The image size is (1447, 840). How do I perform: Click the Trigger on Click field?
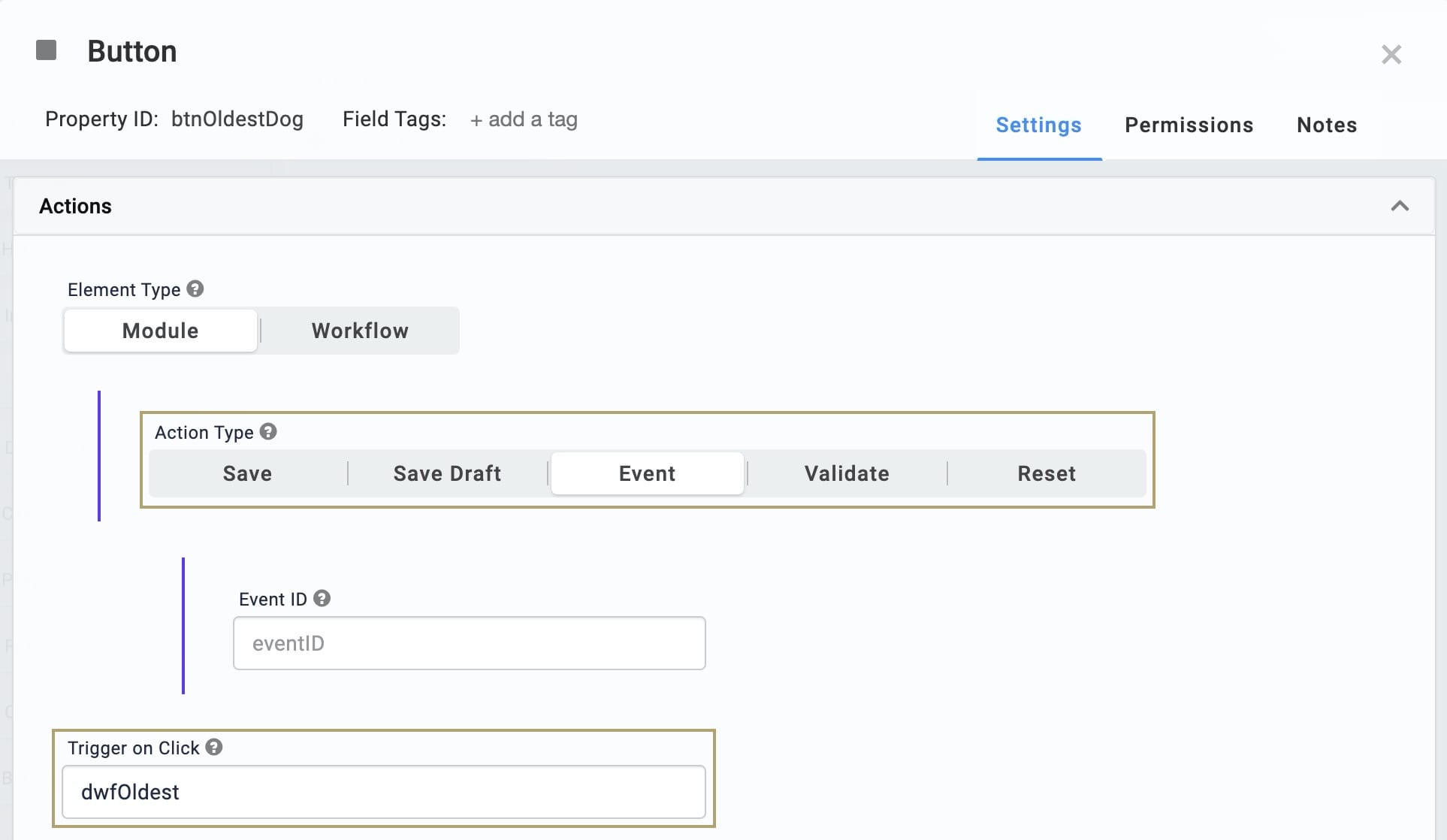click(x=384, y=792)
